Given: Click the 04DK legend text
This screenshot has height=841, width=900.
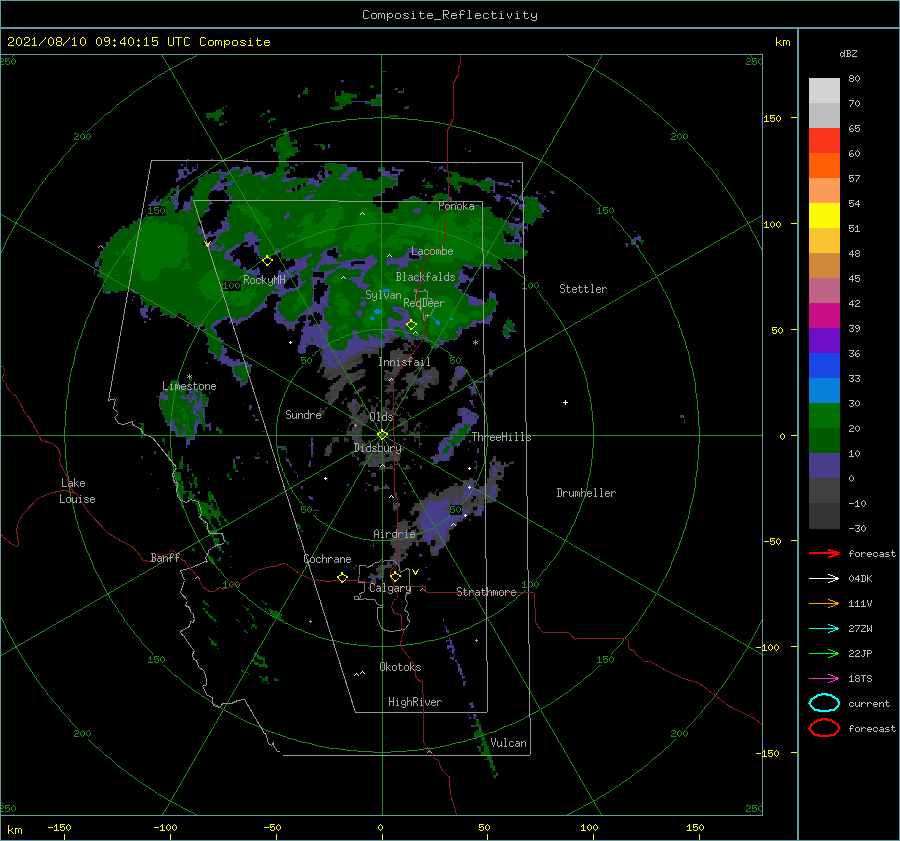Looking at the screenshot, I should click(860, 579).
